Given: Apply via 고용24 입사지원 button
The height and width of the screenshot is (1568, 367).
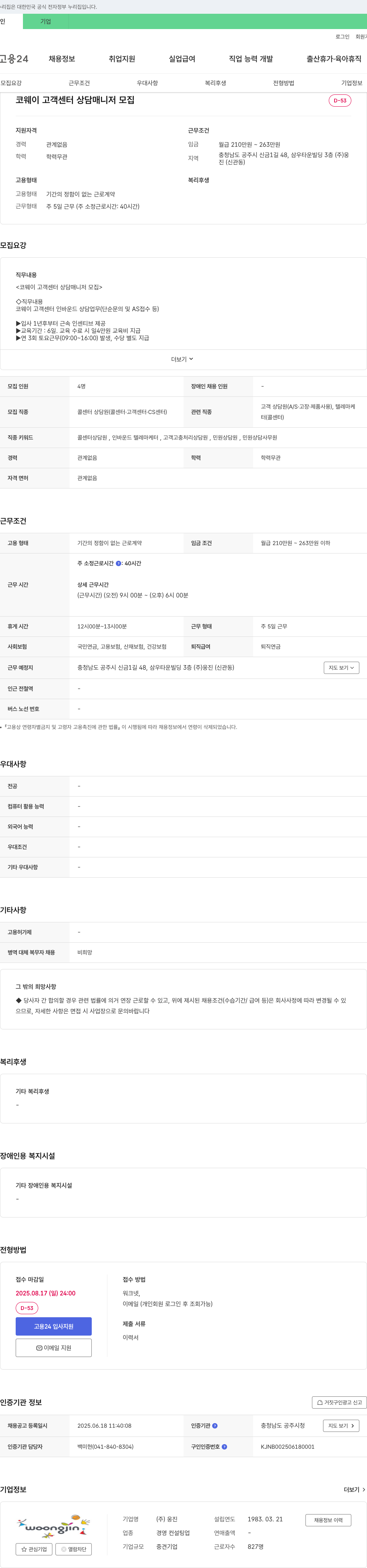Looking at the screenshot, I should [x=54, y=1326].
